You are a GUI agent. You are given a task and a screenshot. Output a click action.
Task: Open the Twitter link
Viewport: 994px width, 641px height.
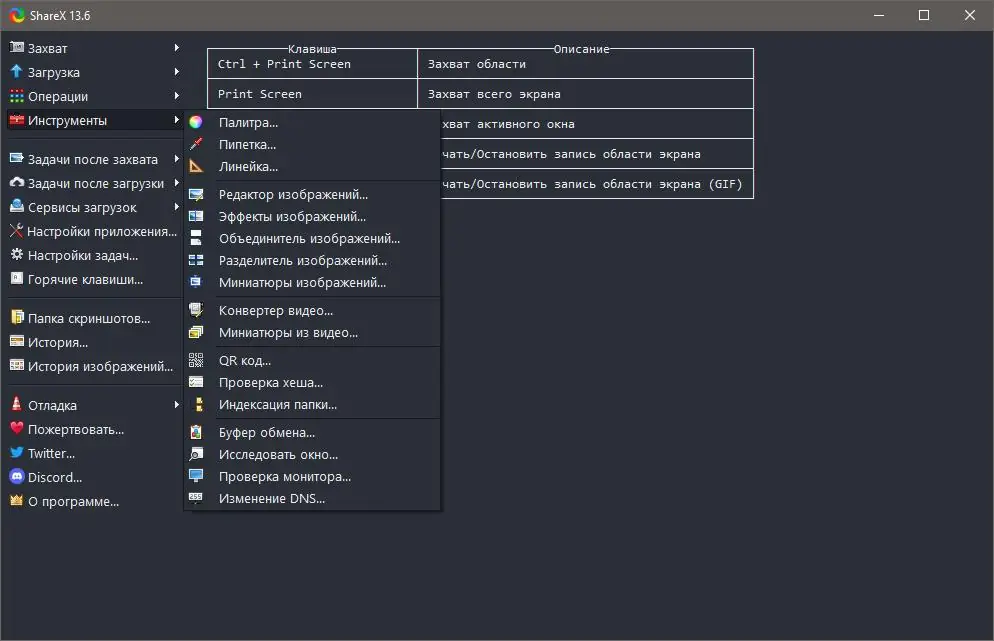45,453
